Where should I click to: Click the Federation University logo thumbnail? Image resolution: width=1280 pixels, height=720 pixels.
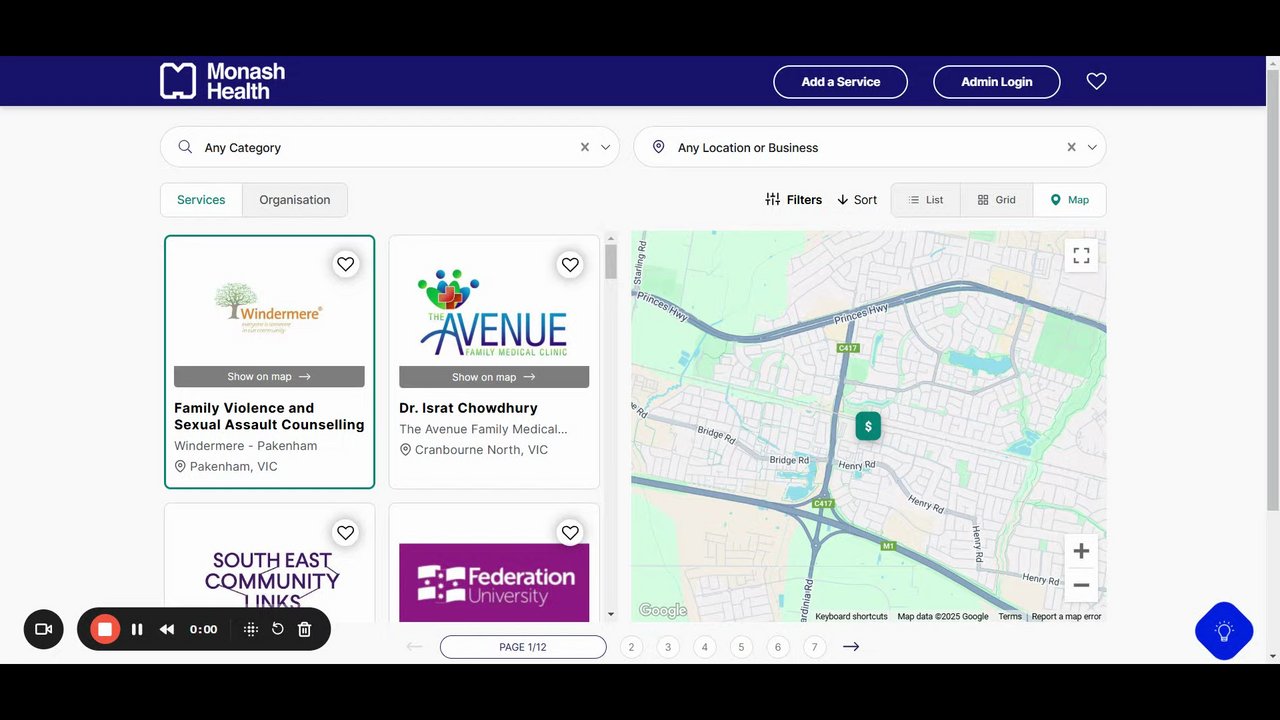(x=494, y=583)
